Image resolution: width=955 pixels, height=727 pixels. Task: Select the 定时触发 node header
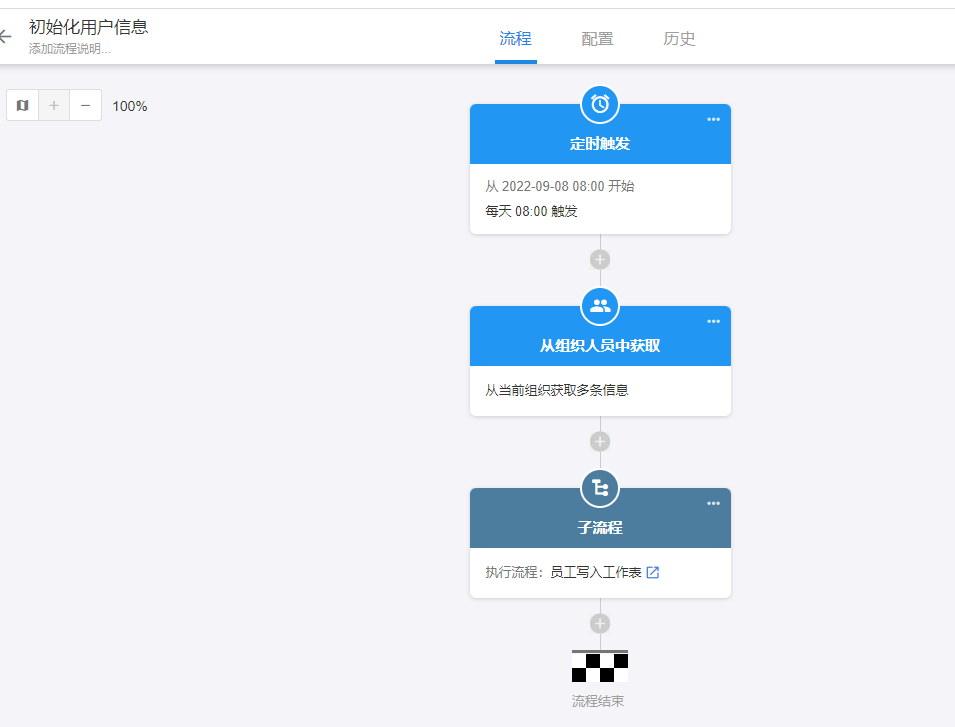600,134
